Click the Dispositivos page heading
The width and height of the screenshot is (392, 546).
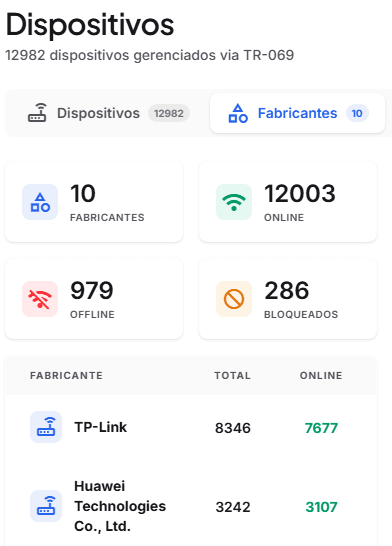point(90,24)
